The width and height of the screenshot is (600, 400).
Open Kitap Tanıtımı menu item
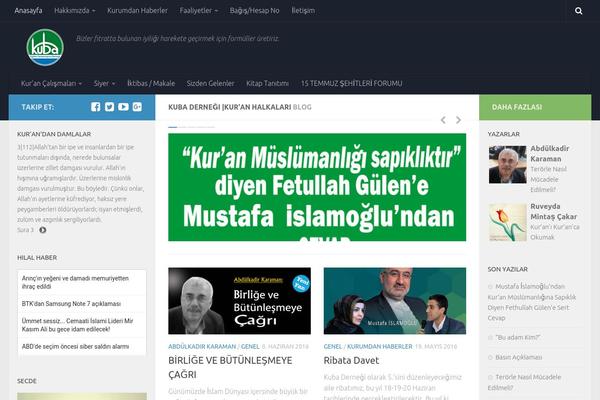(x=267, y=83)
